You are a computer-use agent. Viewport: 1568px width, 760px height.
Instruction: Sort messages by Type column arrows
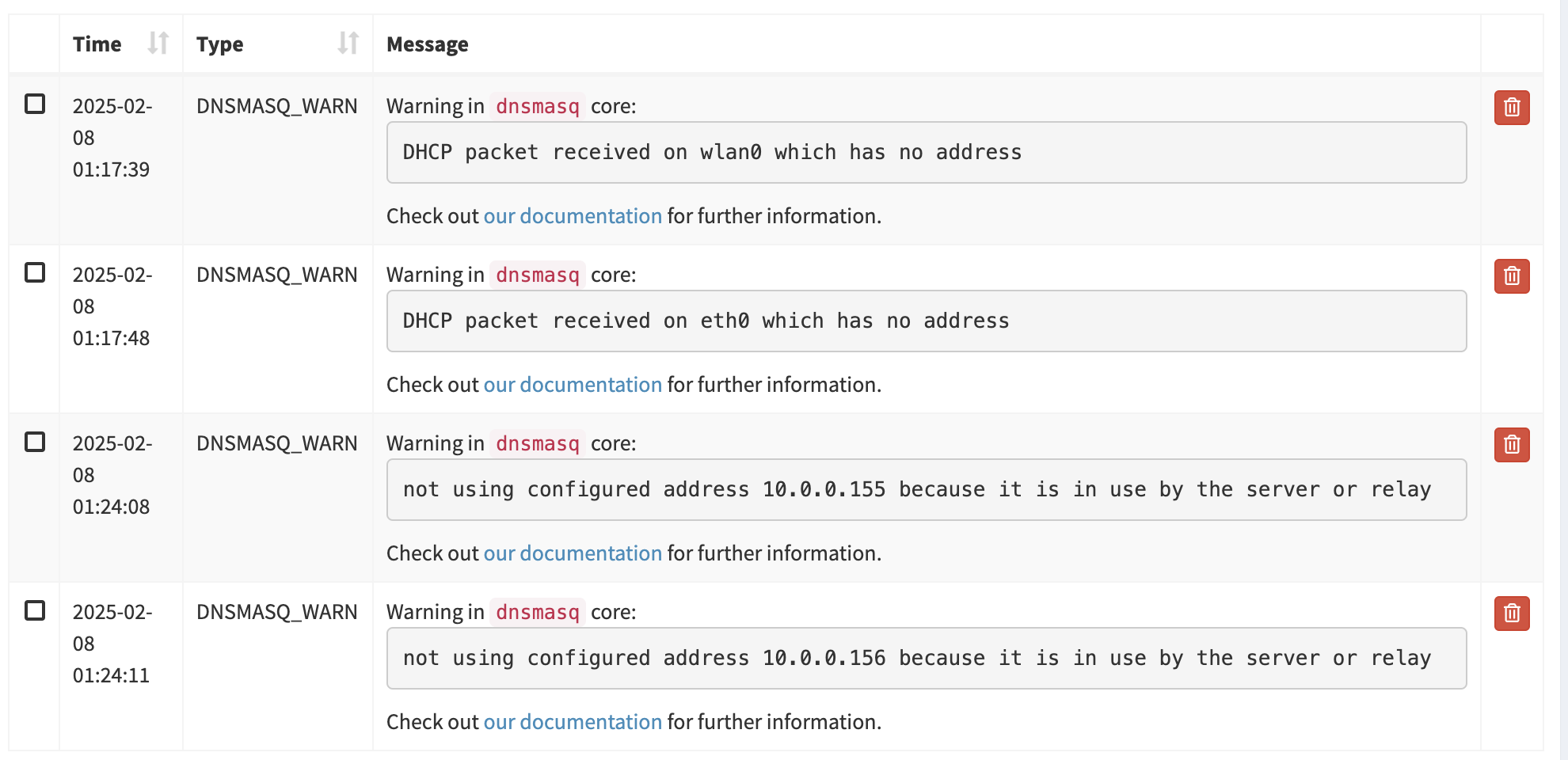348,43
